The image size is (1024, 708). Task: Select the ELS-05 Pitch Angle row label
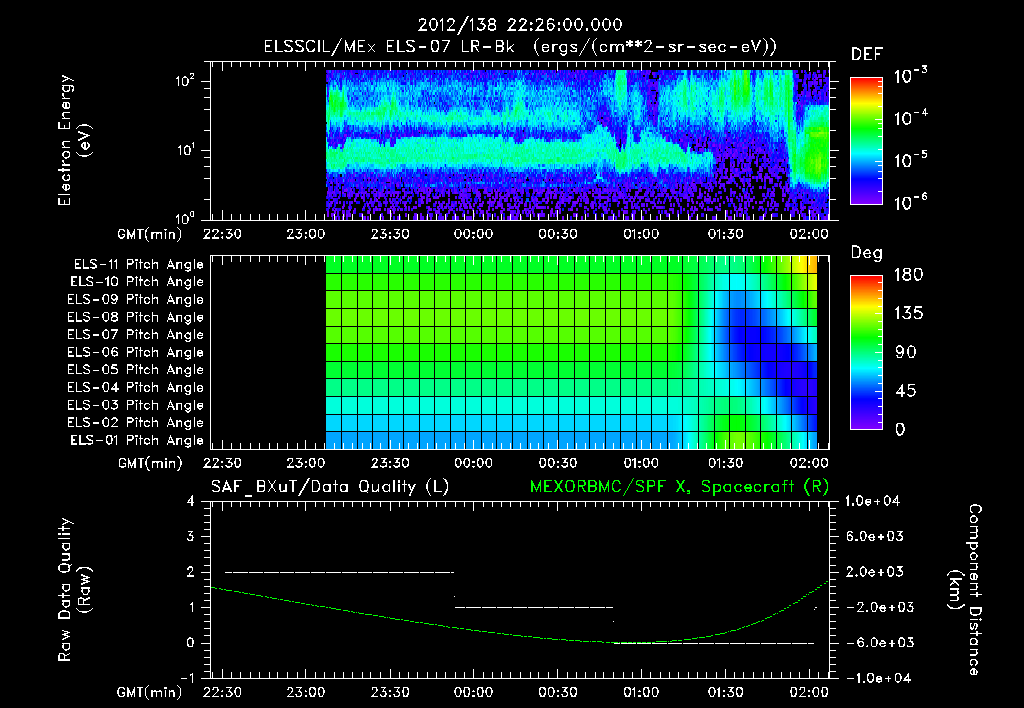click(135, 370)
